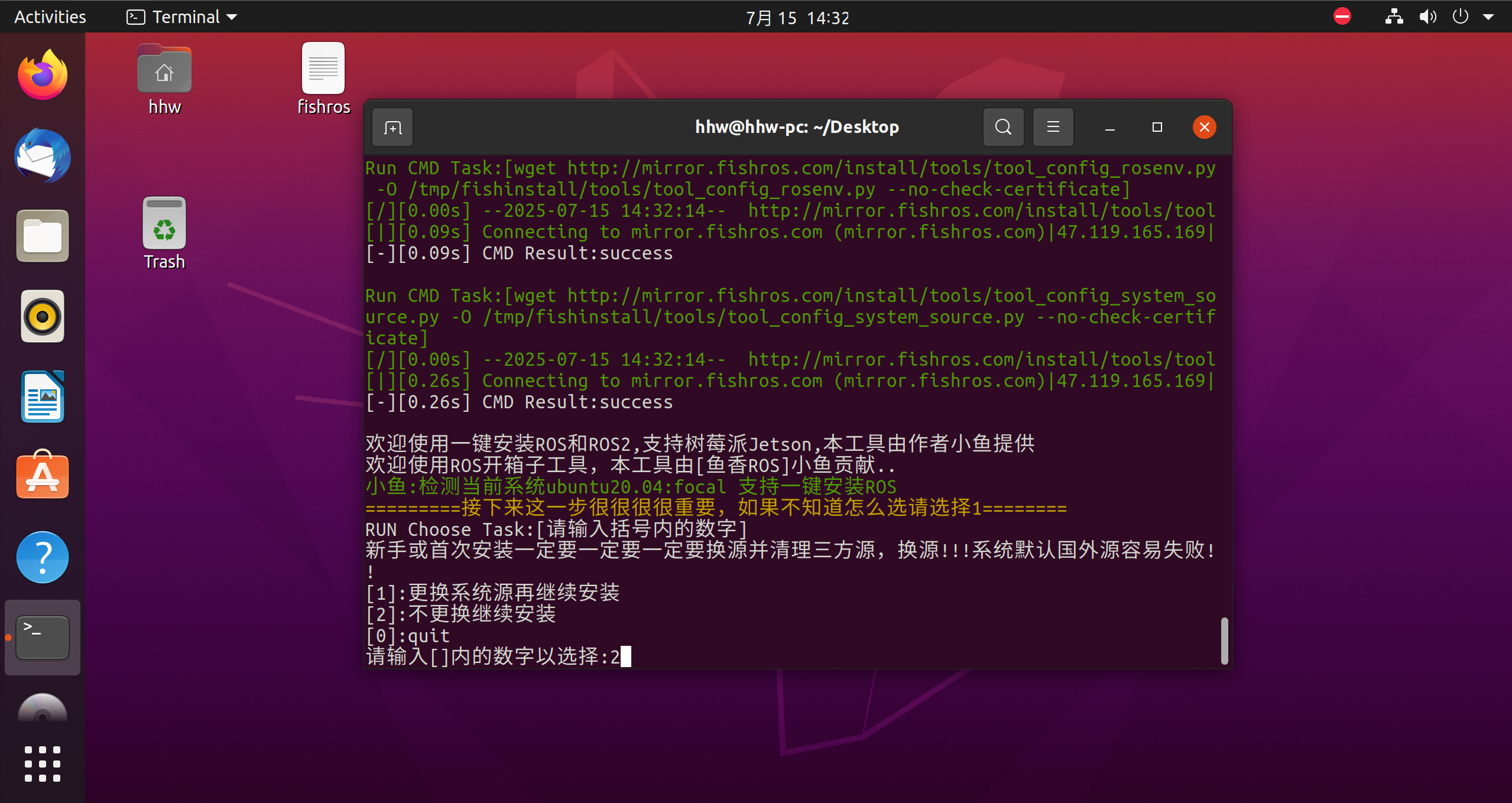Click the [|][0.26s] Connecting to mirror.fishros.com line
The width and height of the screenshot is (1512, 803).
(x=790, y=381)
